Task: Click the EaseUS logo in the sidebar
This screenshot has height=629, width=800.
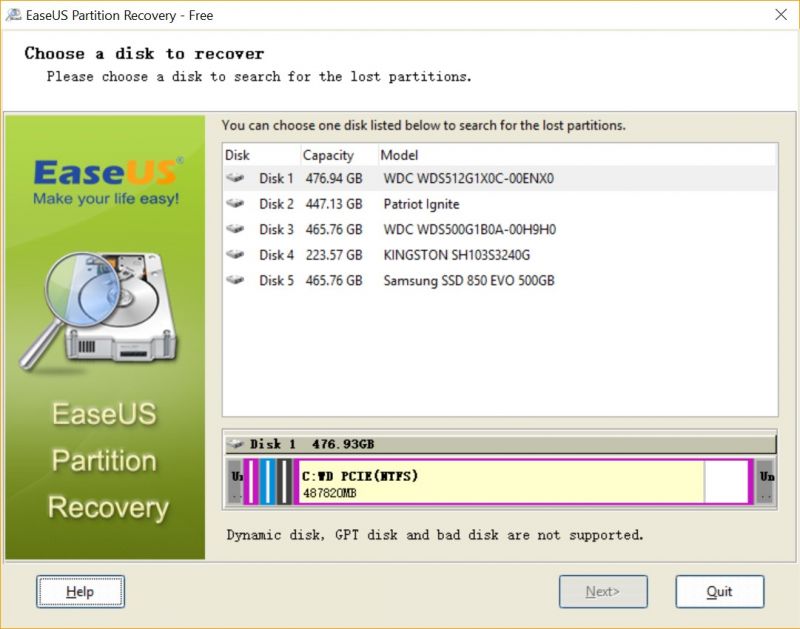Action: point(108,181)
